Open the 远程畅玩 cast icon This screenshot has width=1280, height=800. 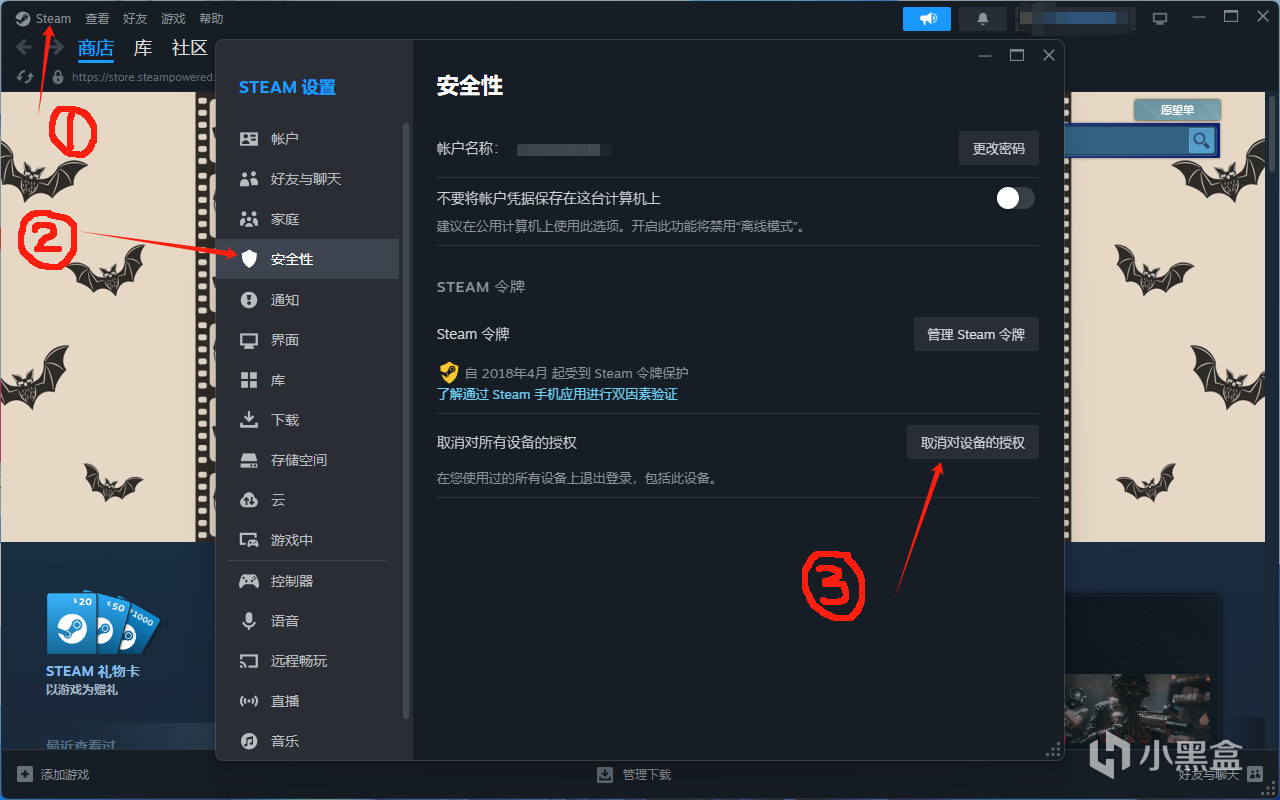tap(249, 661)
